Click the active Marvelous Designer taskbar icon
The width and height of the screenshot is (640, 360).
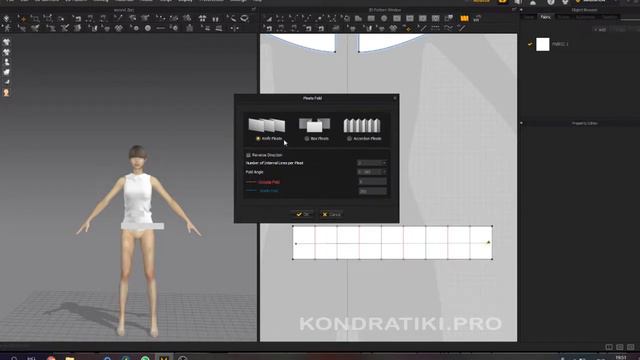164,358
